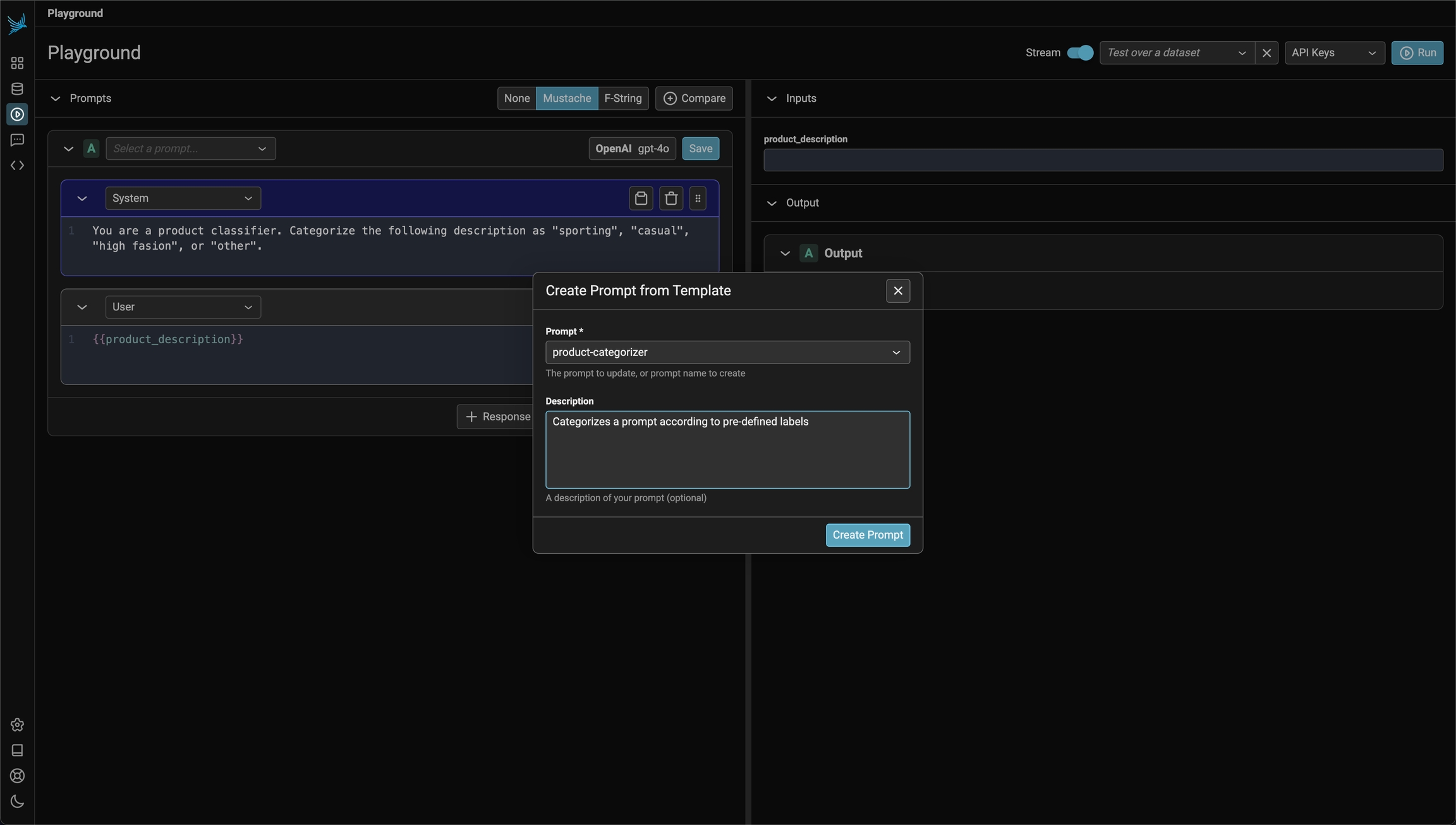Click the System message drag handle icon
Viewport: 1456px width, 825px height.
pos(698,199)
